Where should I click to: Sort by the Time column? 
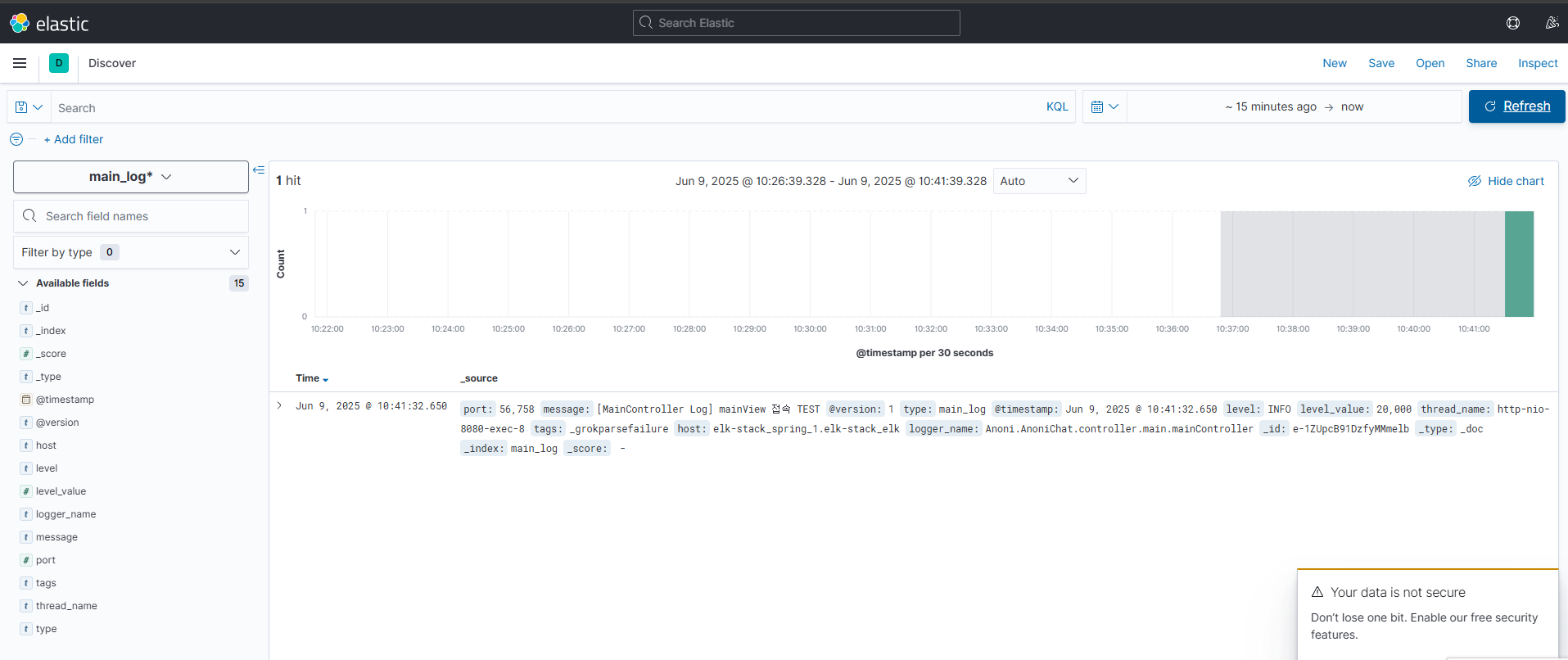(x=312, y=378)
